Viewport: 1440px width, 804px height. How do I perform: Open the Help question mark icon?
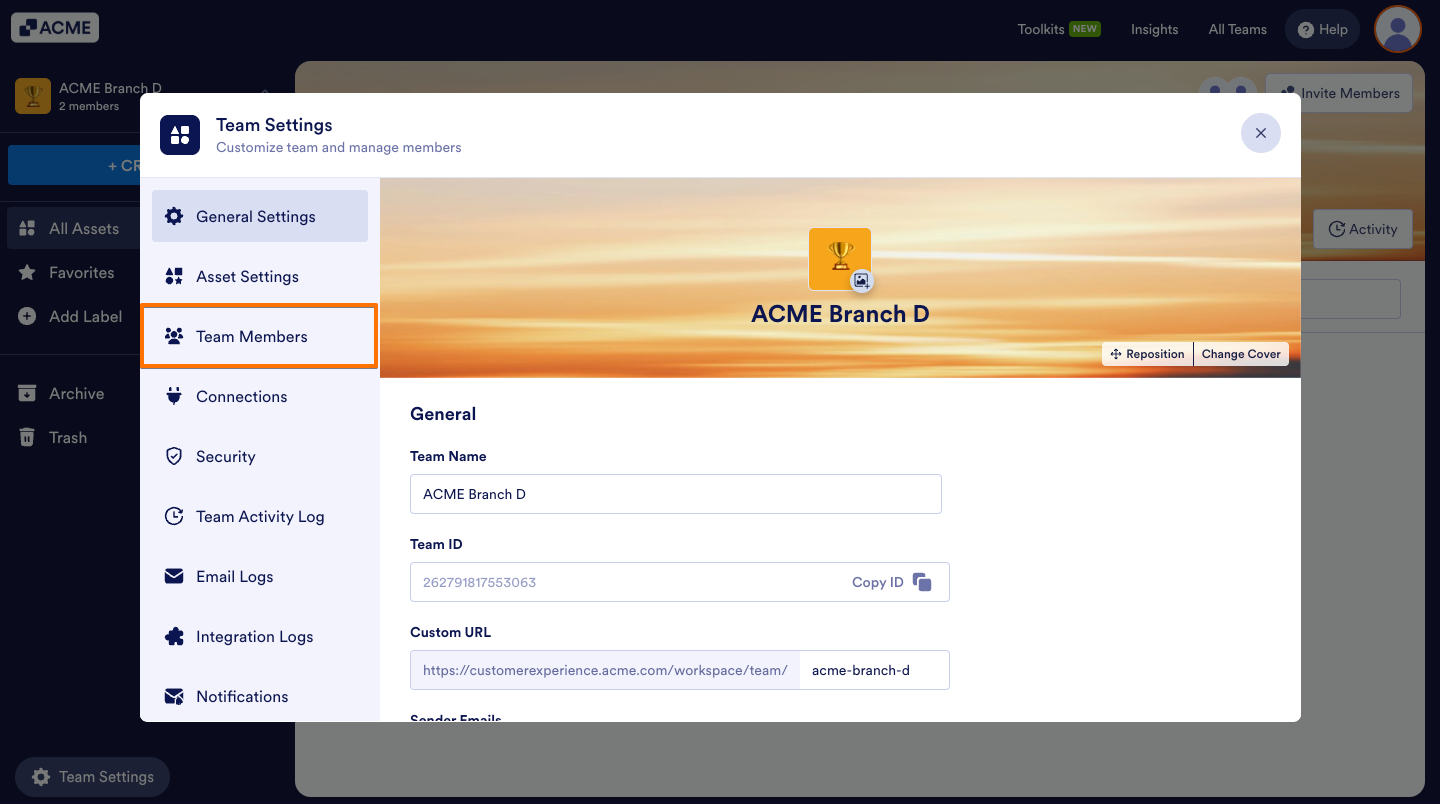click(1305, 30)
